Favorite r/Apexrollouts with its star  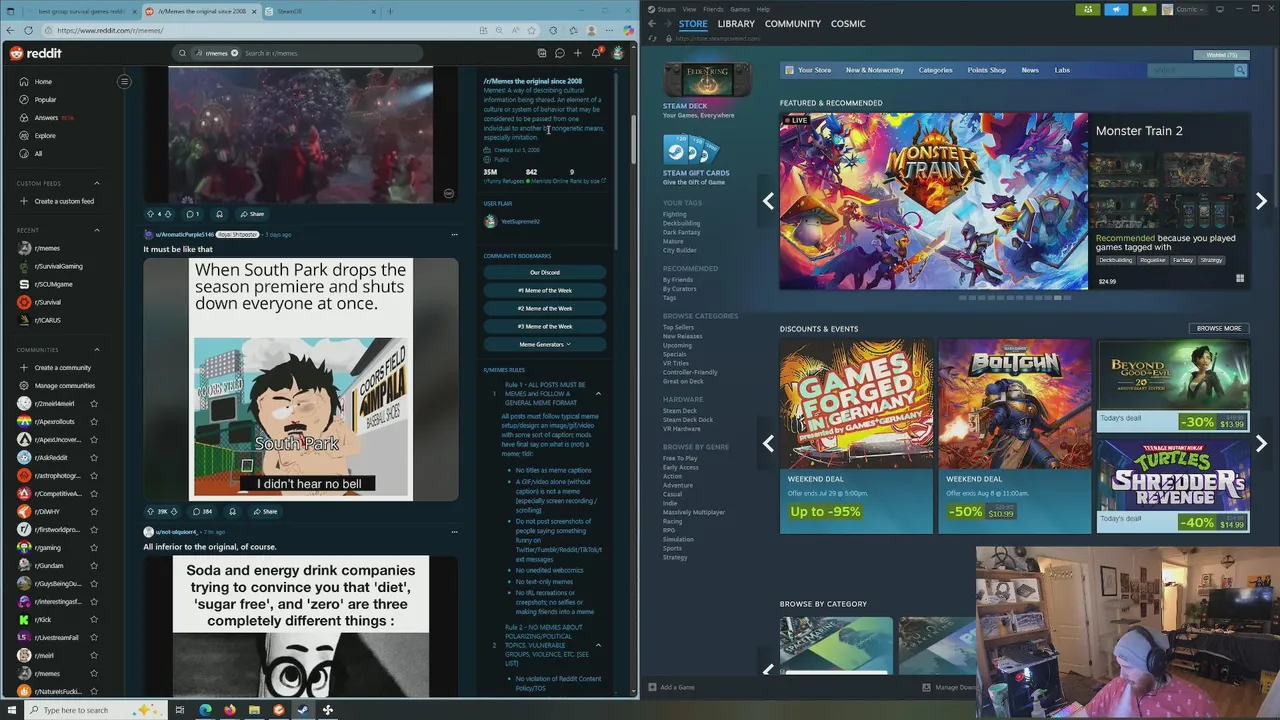pos(94,422)
